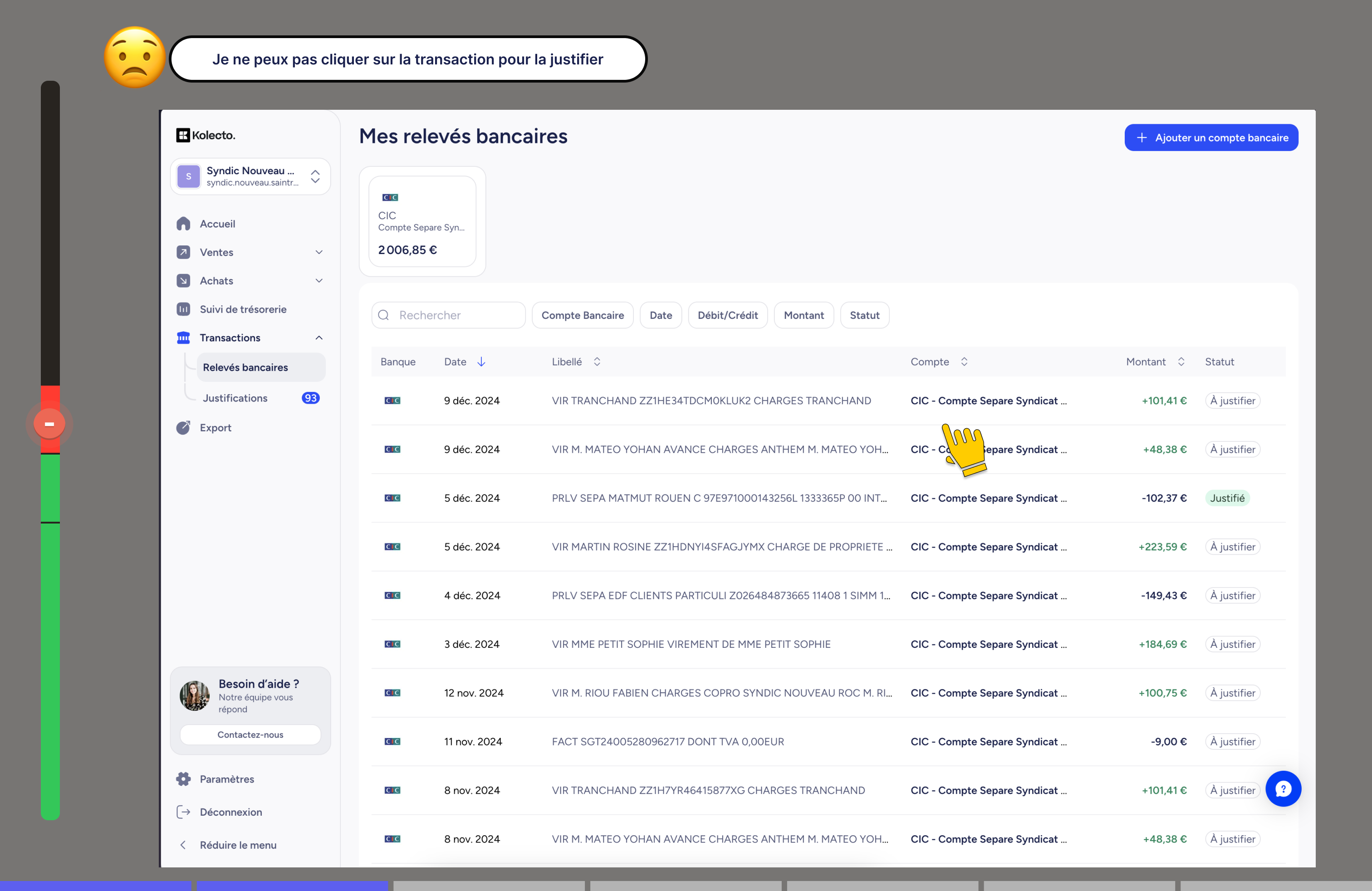Viewport: 1372px width, 891px height.
Task: Toggle sorting on the Montant column
Action: [1182, 362]
